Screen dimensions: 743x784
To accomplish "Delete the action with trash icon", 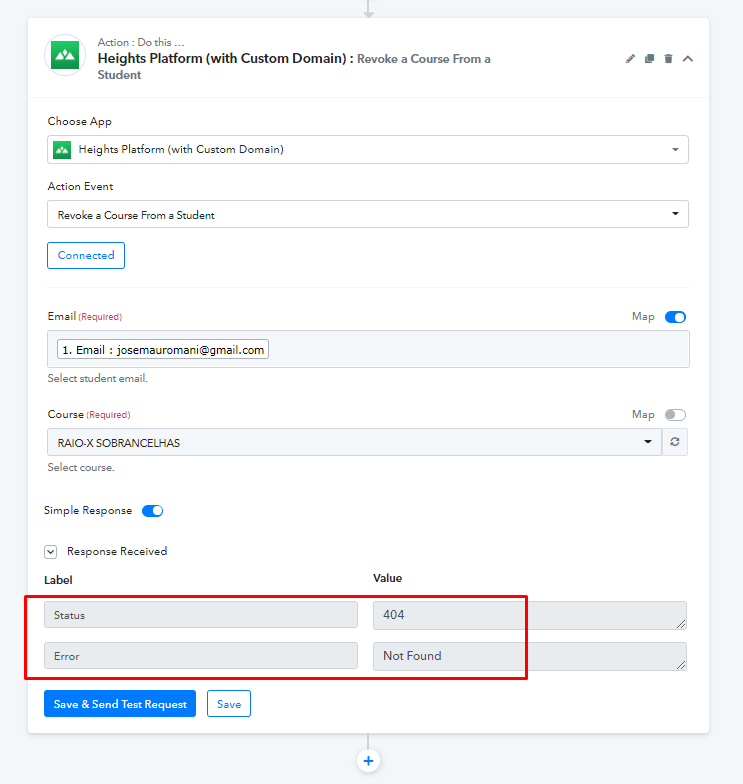I will (668, 59).
